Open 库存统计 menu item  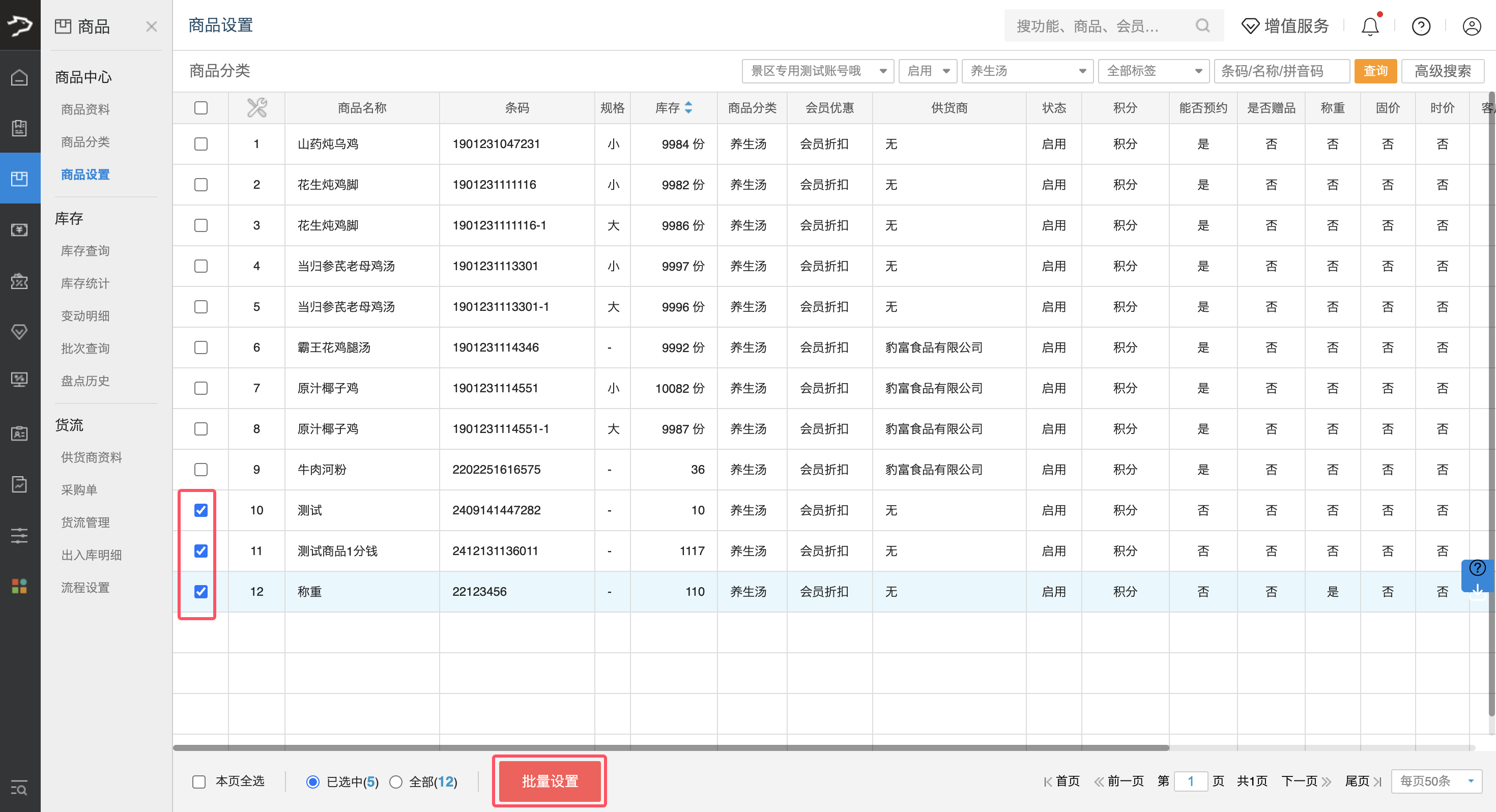click(x=85, y=283)
